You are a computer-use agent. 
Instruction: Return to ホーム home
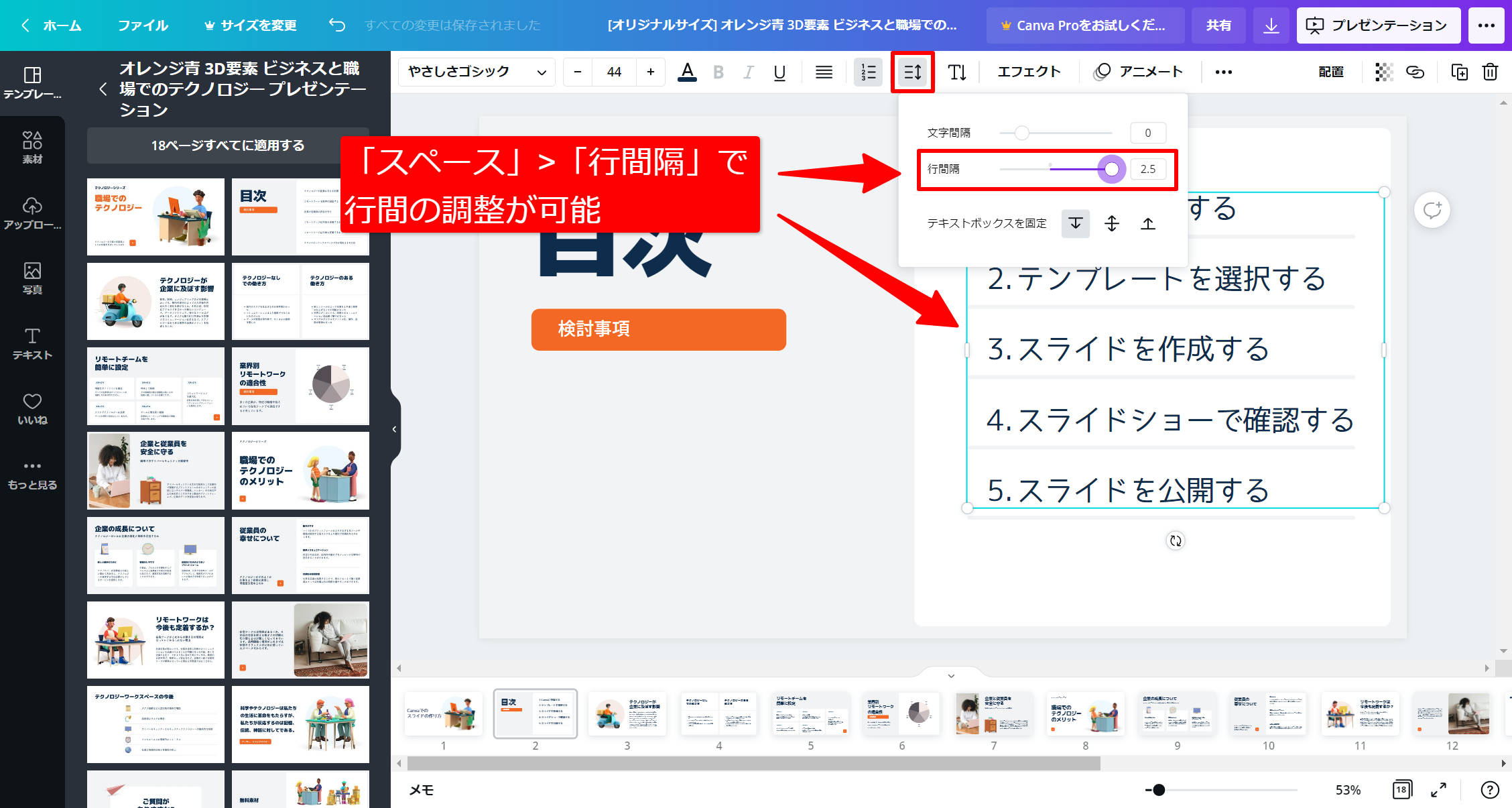coord(52,25)
